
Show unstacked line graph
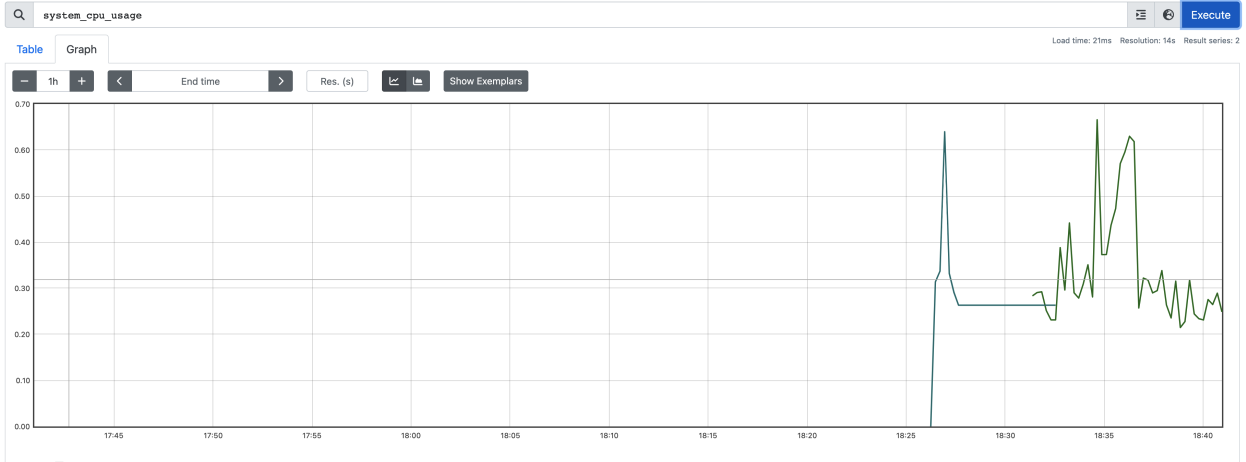point(394,81)
